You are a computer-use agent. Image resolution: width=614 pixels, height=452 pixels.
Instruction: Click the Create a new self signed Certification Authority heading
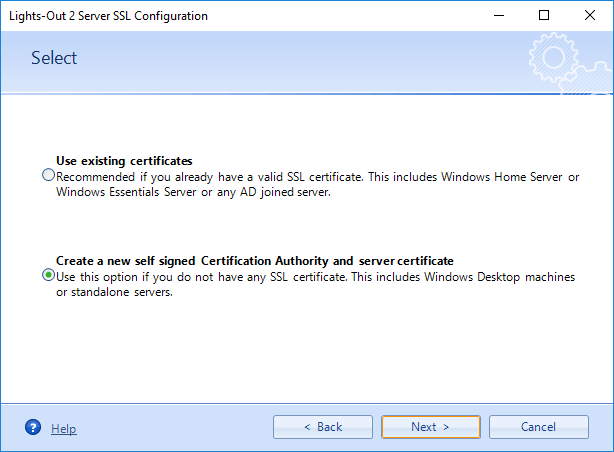[255, 261]
